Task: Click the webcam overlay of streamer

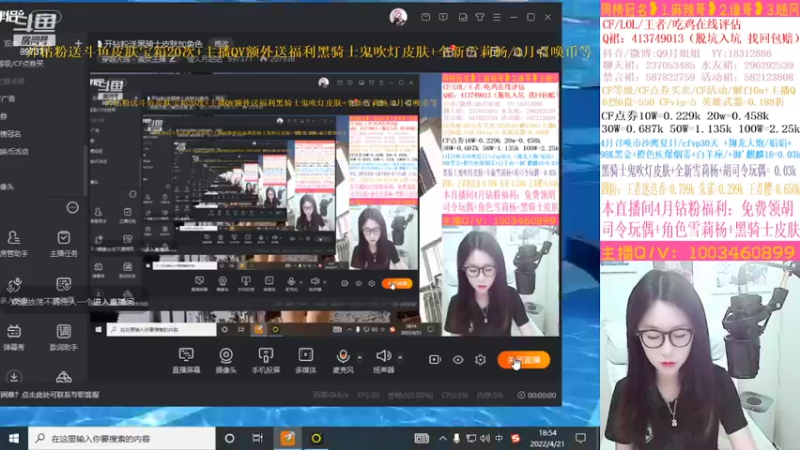Action: coord(700,356)
